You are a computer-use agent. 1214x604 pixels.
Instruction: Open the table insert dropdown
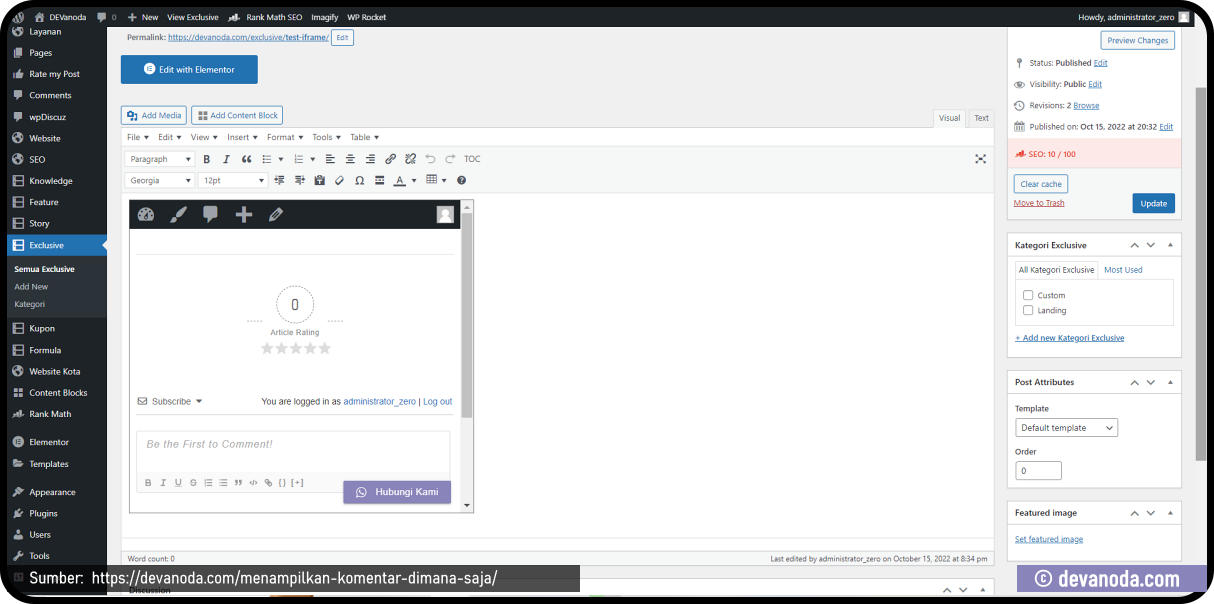pos(436,180)
